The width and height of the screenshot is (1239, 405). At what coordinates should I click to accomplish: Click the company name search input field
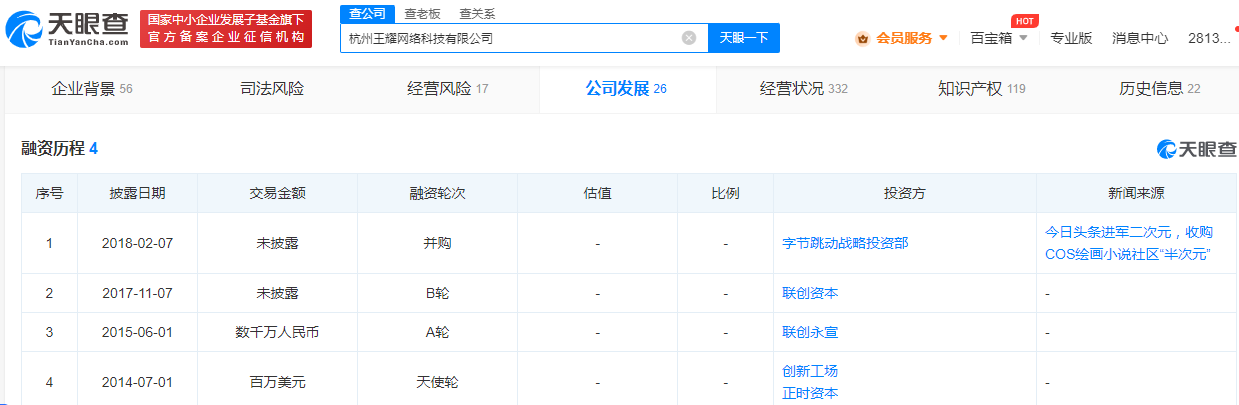pos(524,38)
